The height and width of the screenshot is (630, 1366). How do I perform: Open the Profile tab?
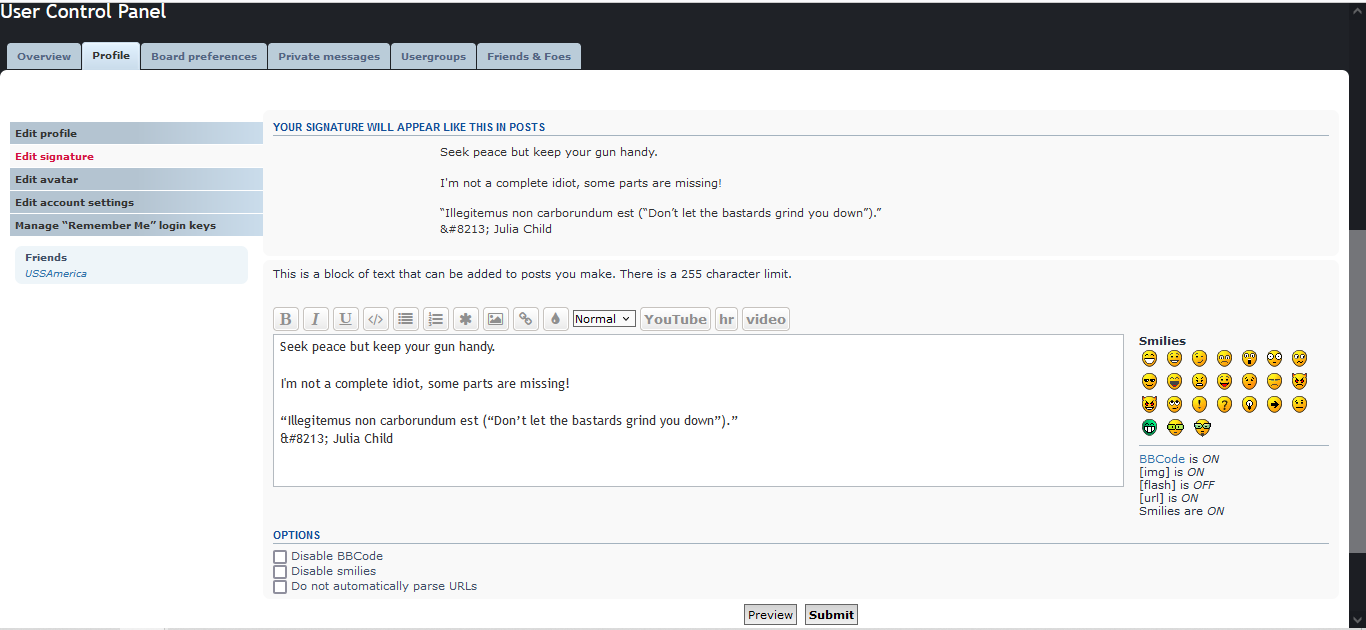(111, 55)
